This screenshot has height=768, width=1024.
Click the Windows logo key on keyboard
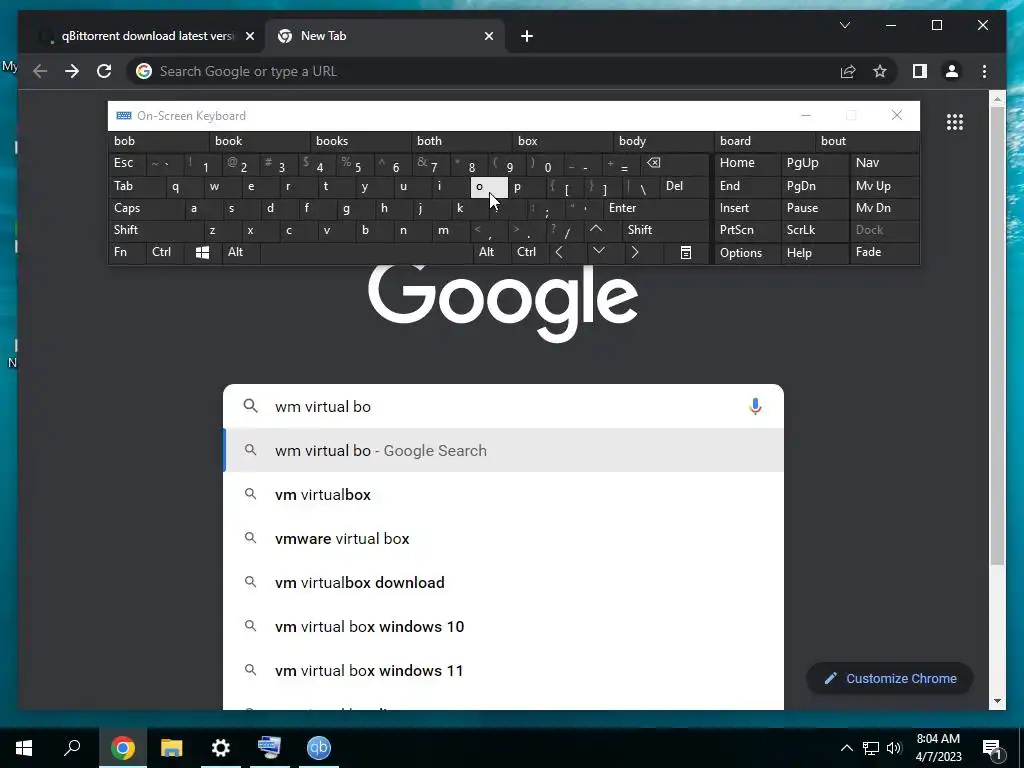202,253
